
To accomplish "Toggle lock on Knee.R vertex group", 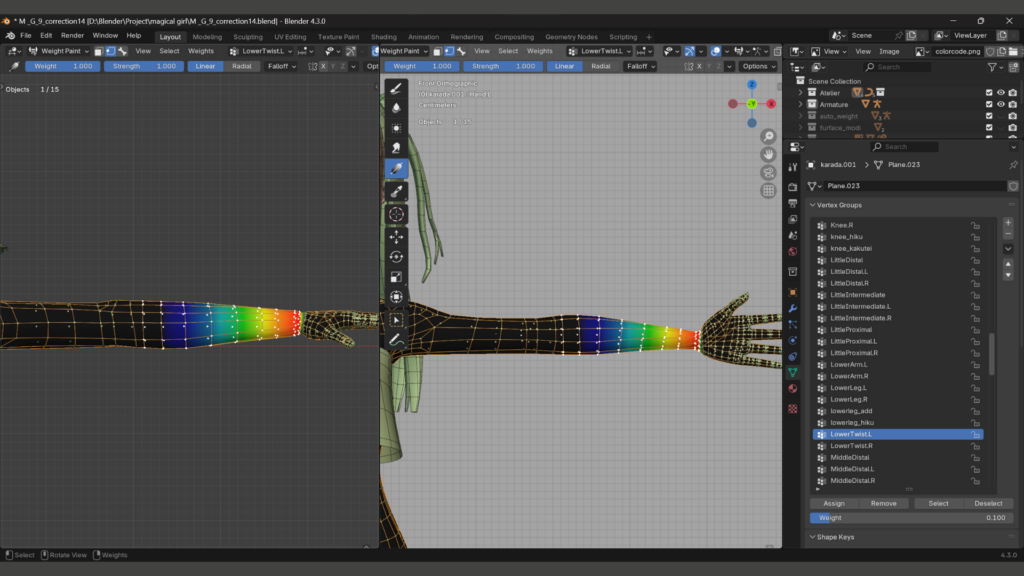I will (975, 225).
